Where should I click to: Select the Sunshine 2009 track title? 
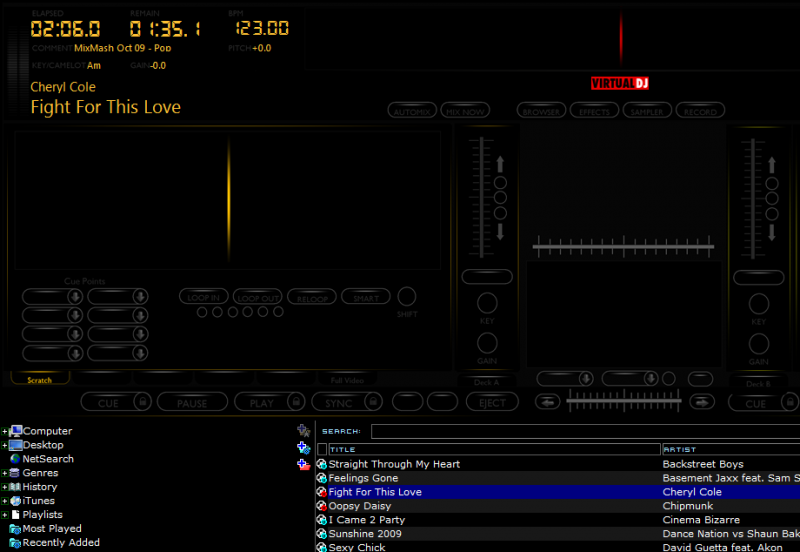(365, 534)
